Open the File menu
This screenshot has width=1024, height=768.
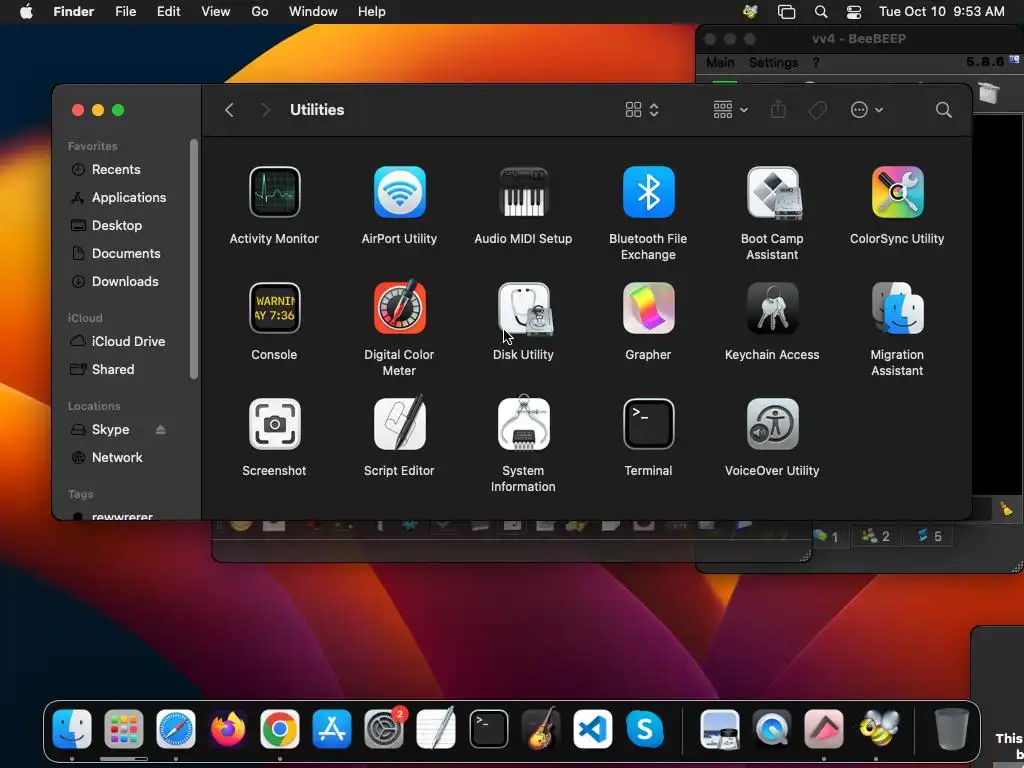[125, 12]
